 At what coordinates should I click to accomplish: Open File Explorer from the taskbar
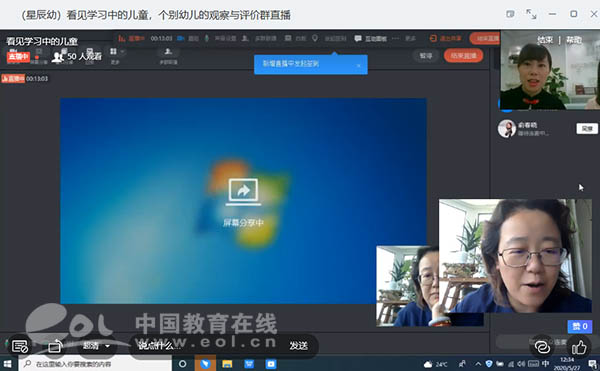pos(227,364)
